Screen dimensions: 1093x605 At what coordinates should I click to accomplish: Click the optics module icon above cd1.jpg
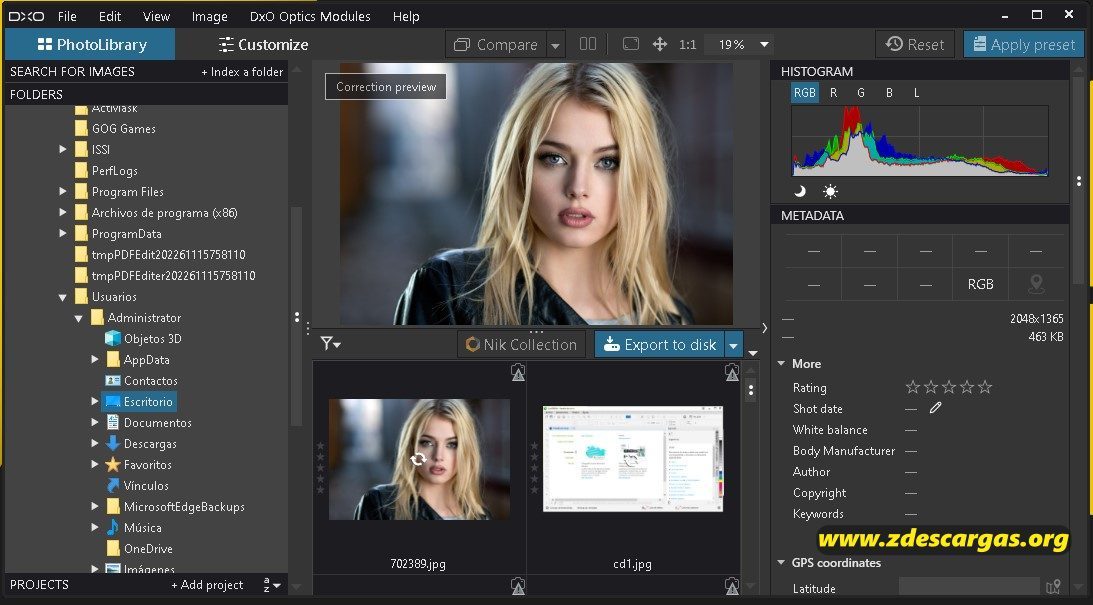731,372
